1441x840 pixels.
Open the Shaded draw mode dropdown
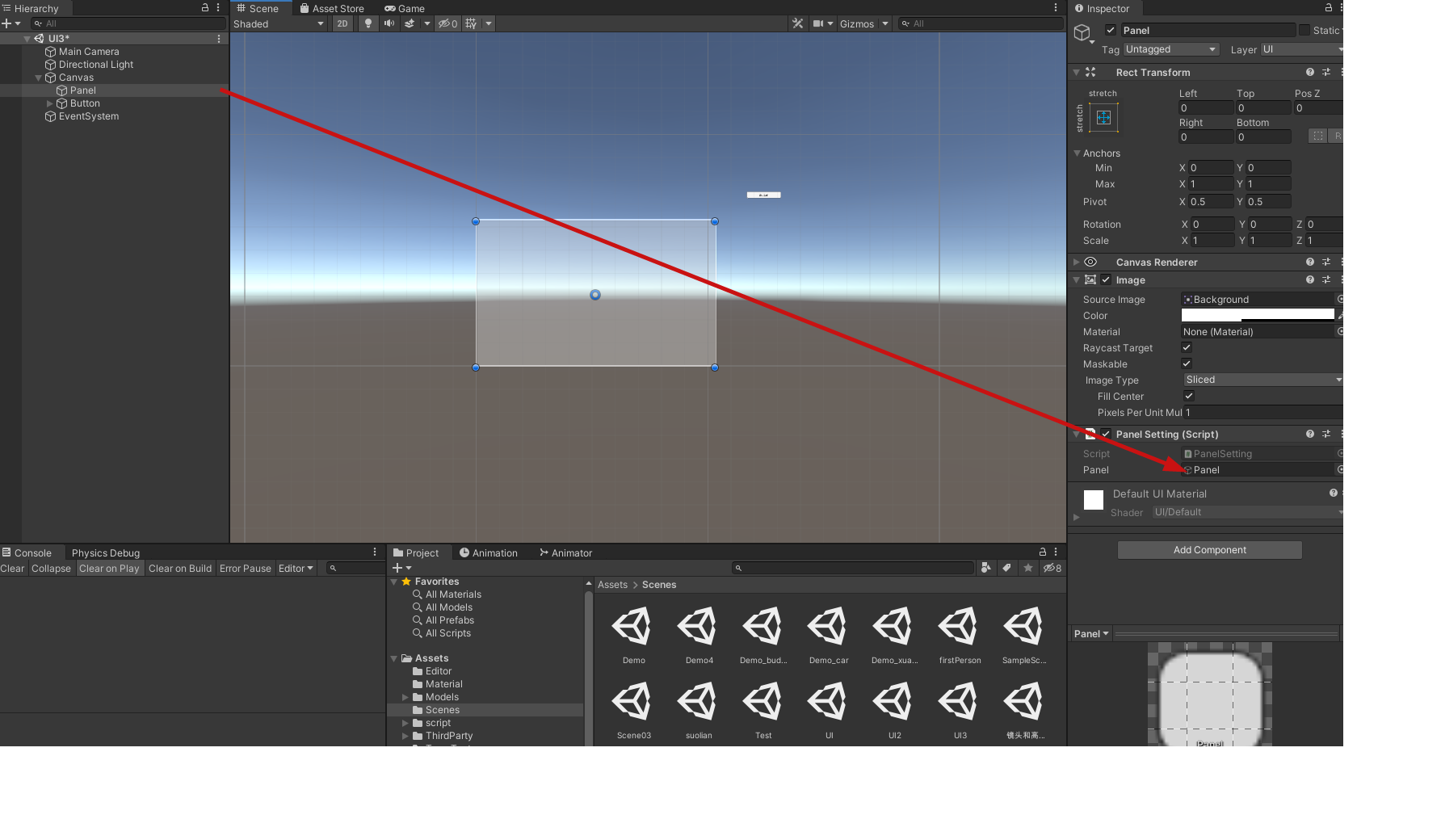[278, 23]
